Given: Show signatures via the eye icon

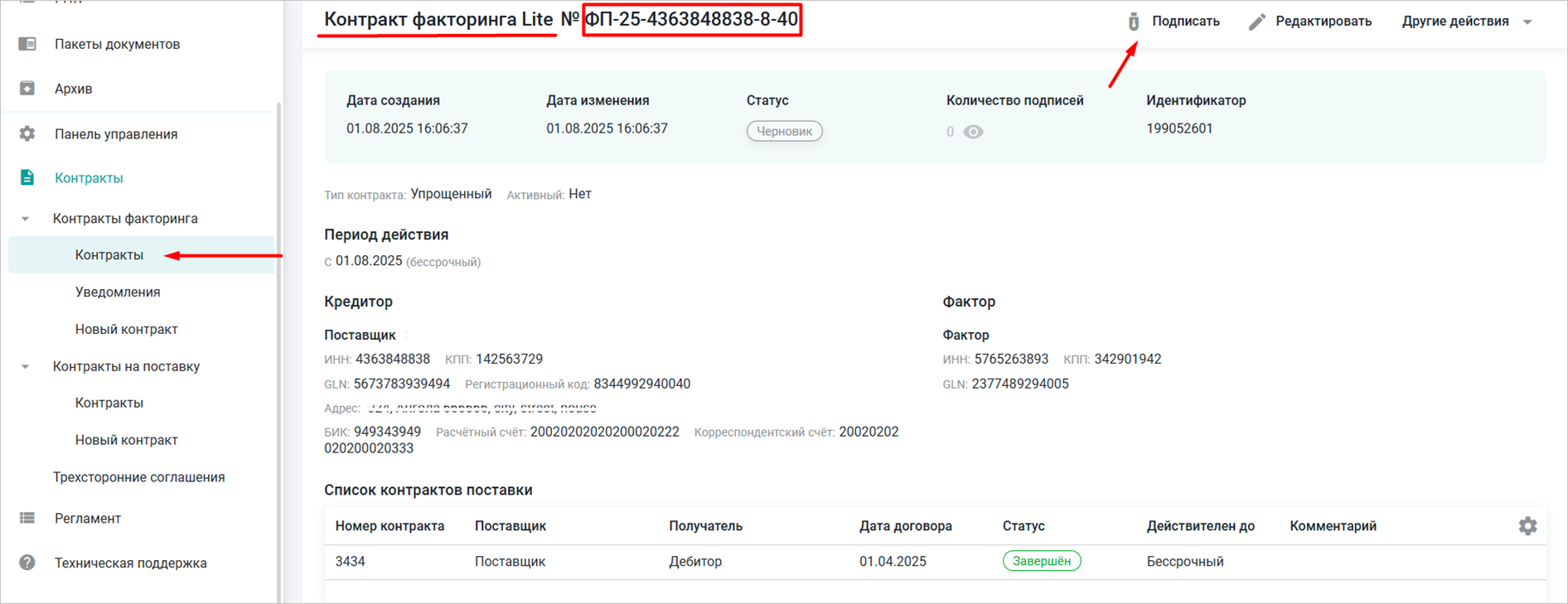Looking at the screenshot, I should tap(974, 132).
